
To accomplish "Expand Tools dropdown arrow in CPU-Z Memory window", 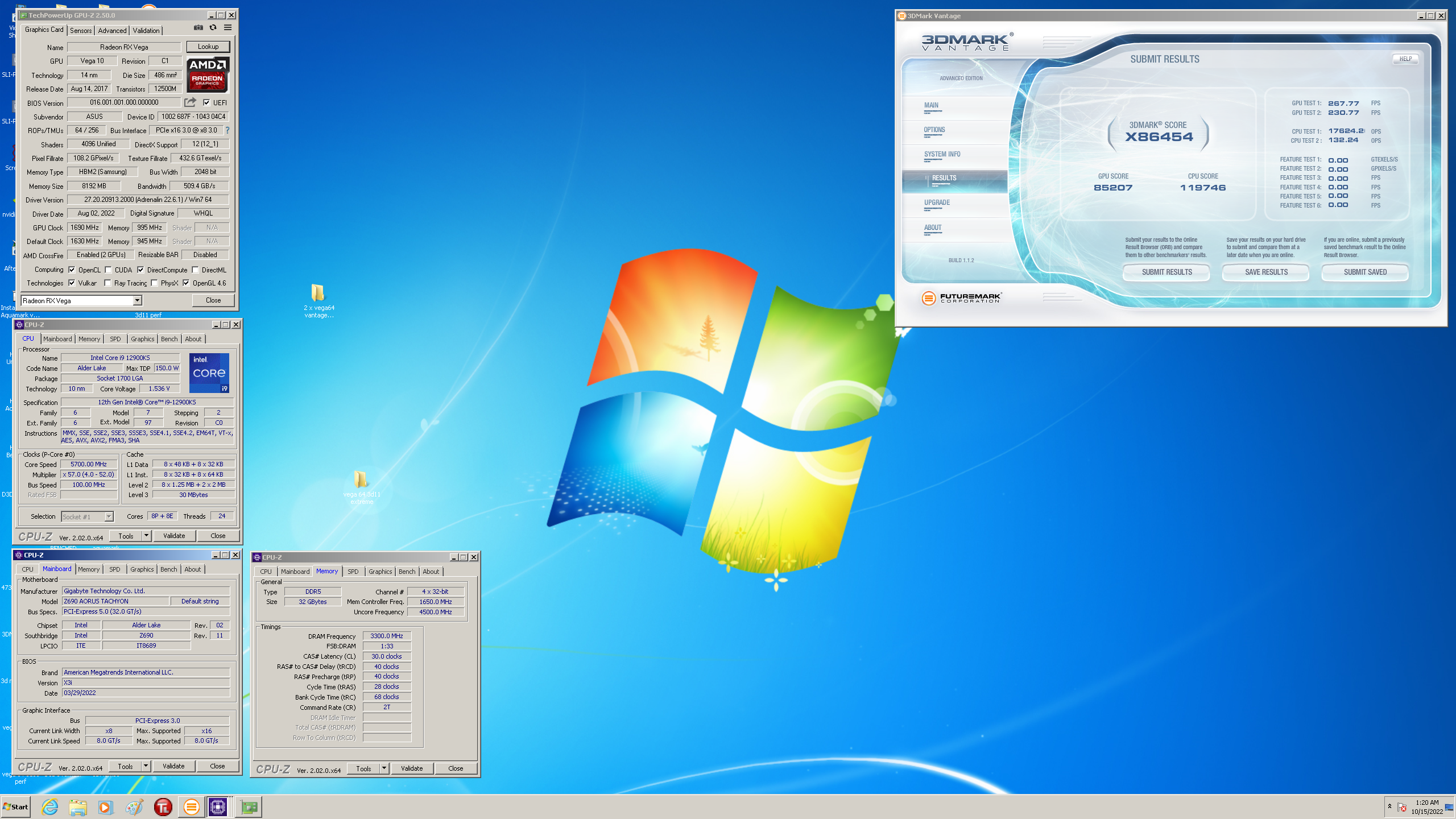I will point(384,768).
